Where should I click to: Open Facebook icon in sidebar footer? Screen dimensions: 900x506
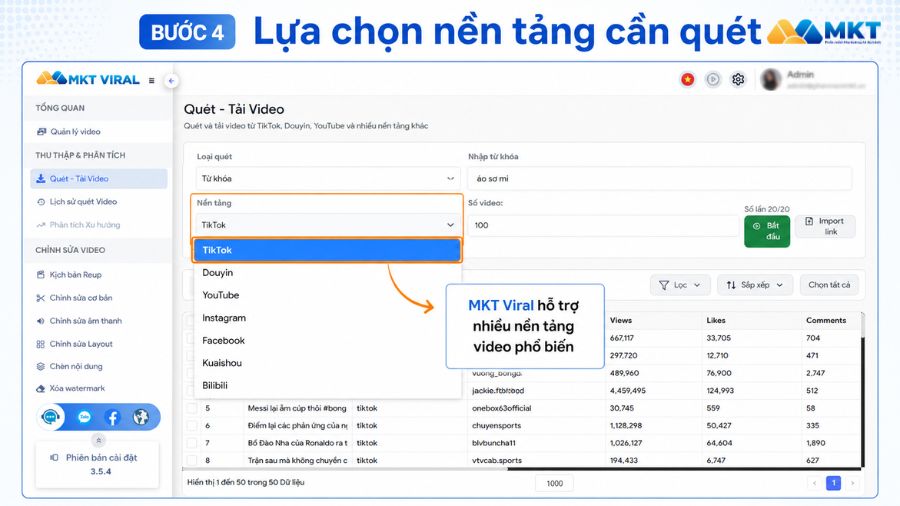point(112,417)
